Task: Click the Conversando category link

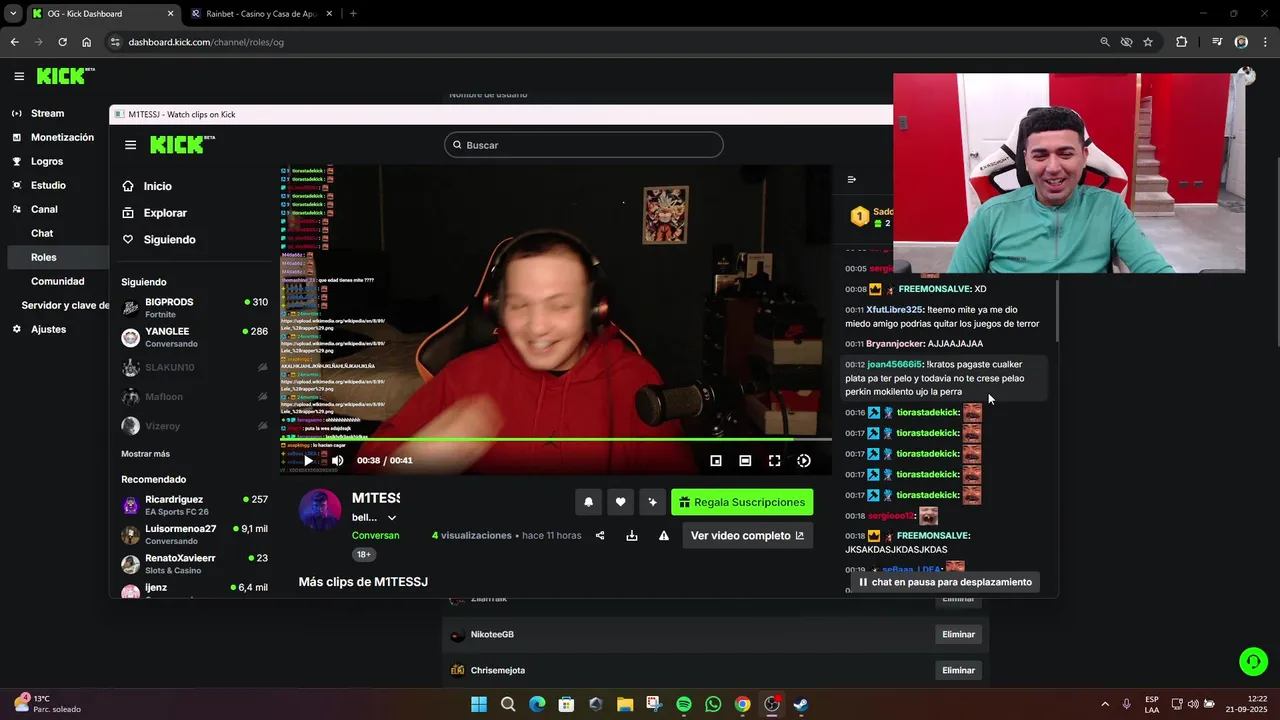Action: tap(375, 535)
